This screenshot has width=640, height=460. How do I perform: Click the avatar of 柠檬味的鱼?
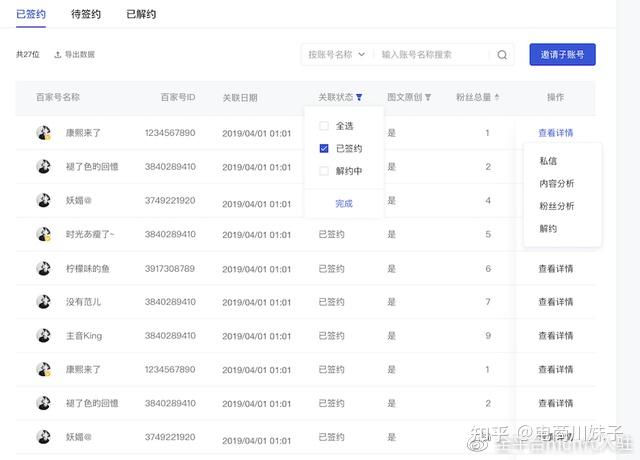pyautogui.click(x=43, y=269)
